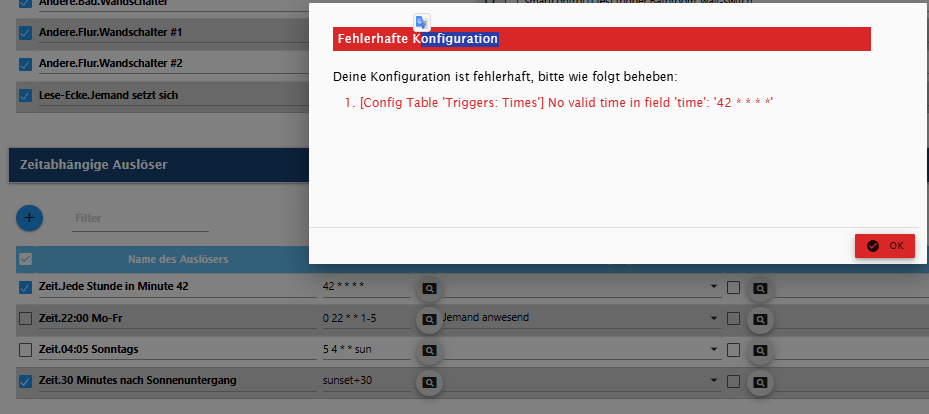
Task: Click 'Name des Auslösers' column header
Action: click(x=178, y=259)
